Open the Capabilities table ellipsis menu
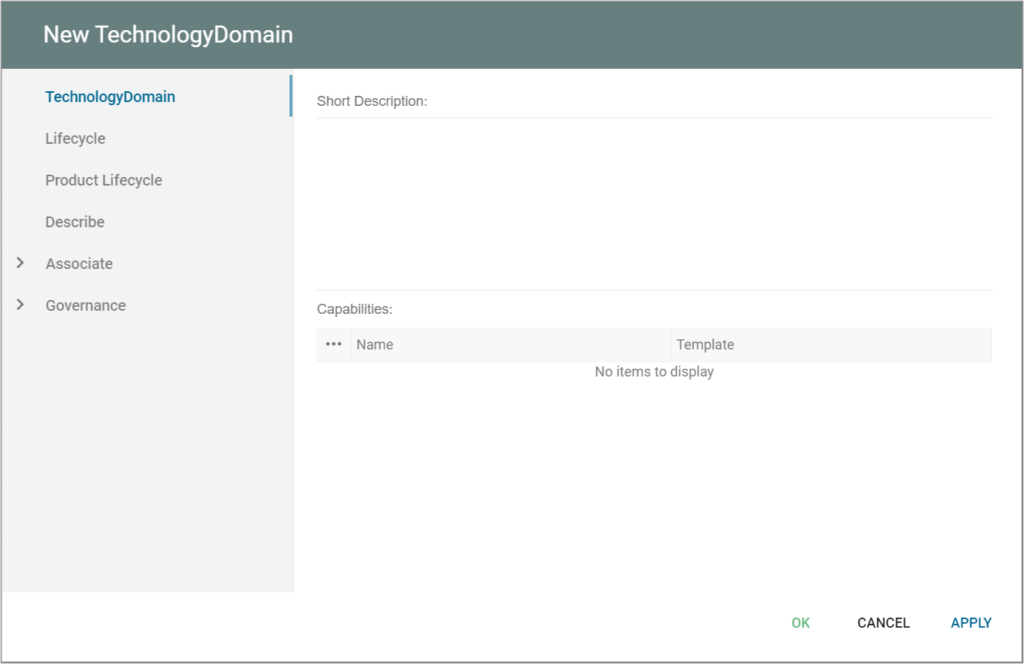 334,344
